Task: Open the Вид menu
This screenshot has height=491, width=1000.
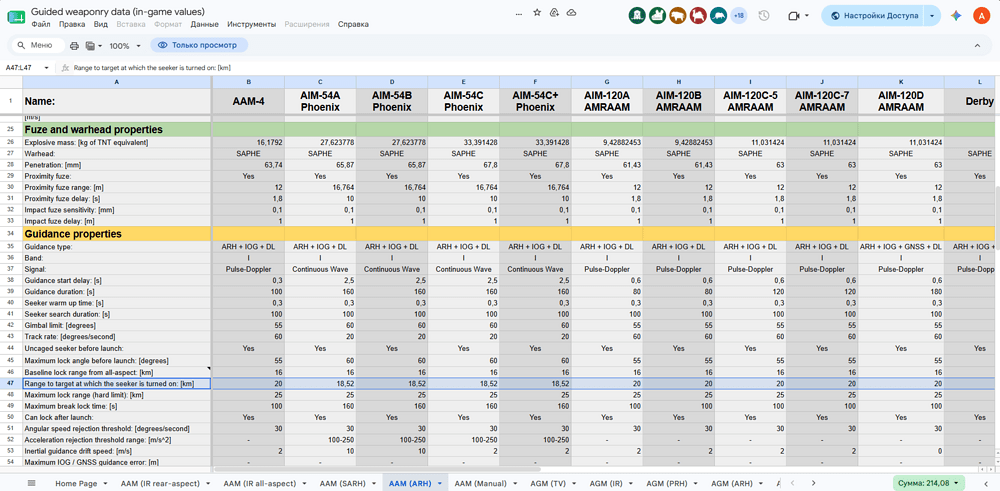Action: 100,24
